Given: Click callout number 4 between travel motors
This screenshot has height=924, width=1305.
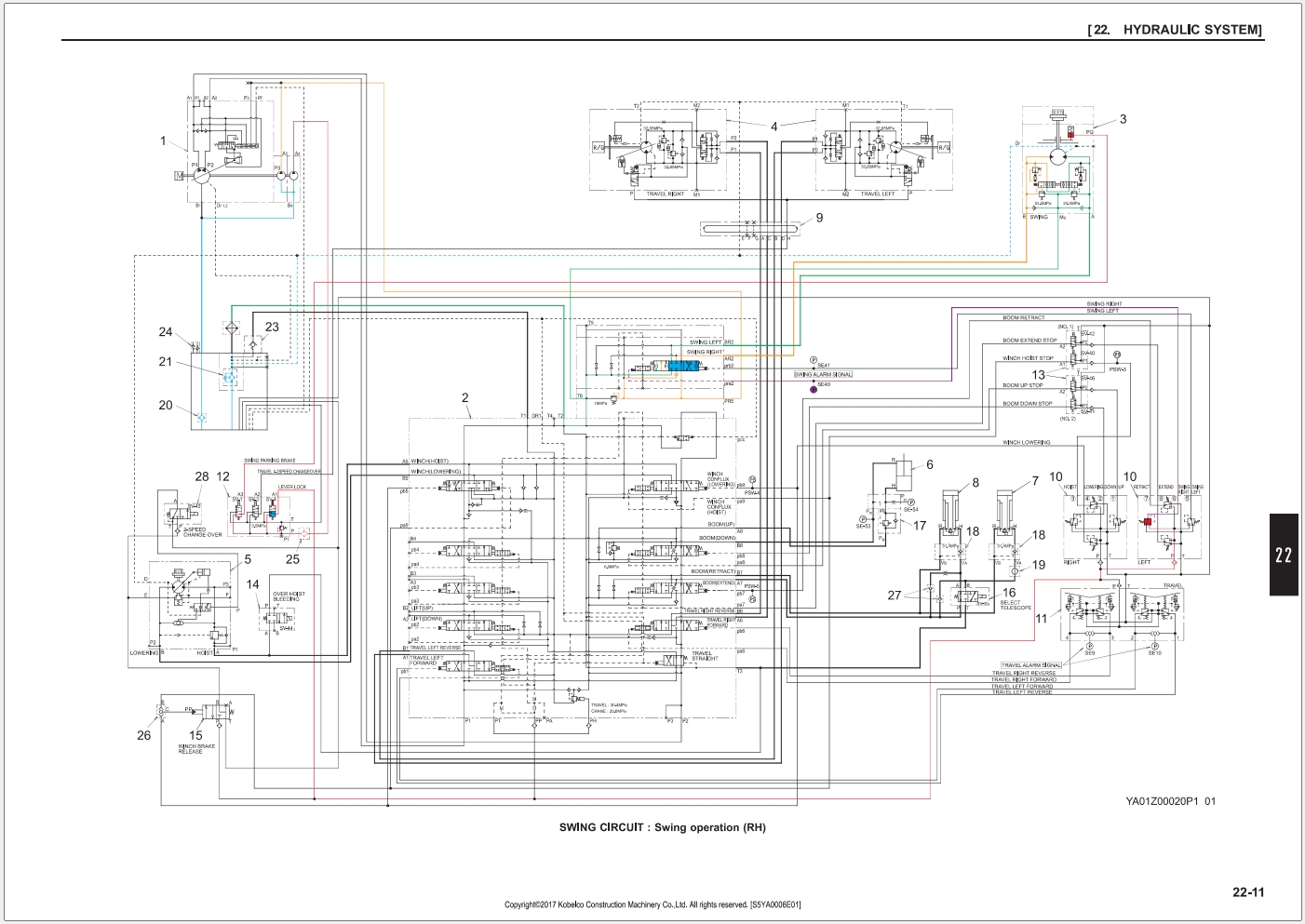Looking at the screenshot, I should click(774, 127).
